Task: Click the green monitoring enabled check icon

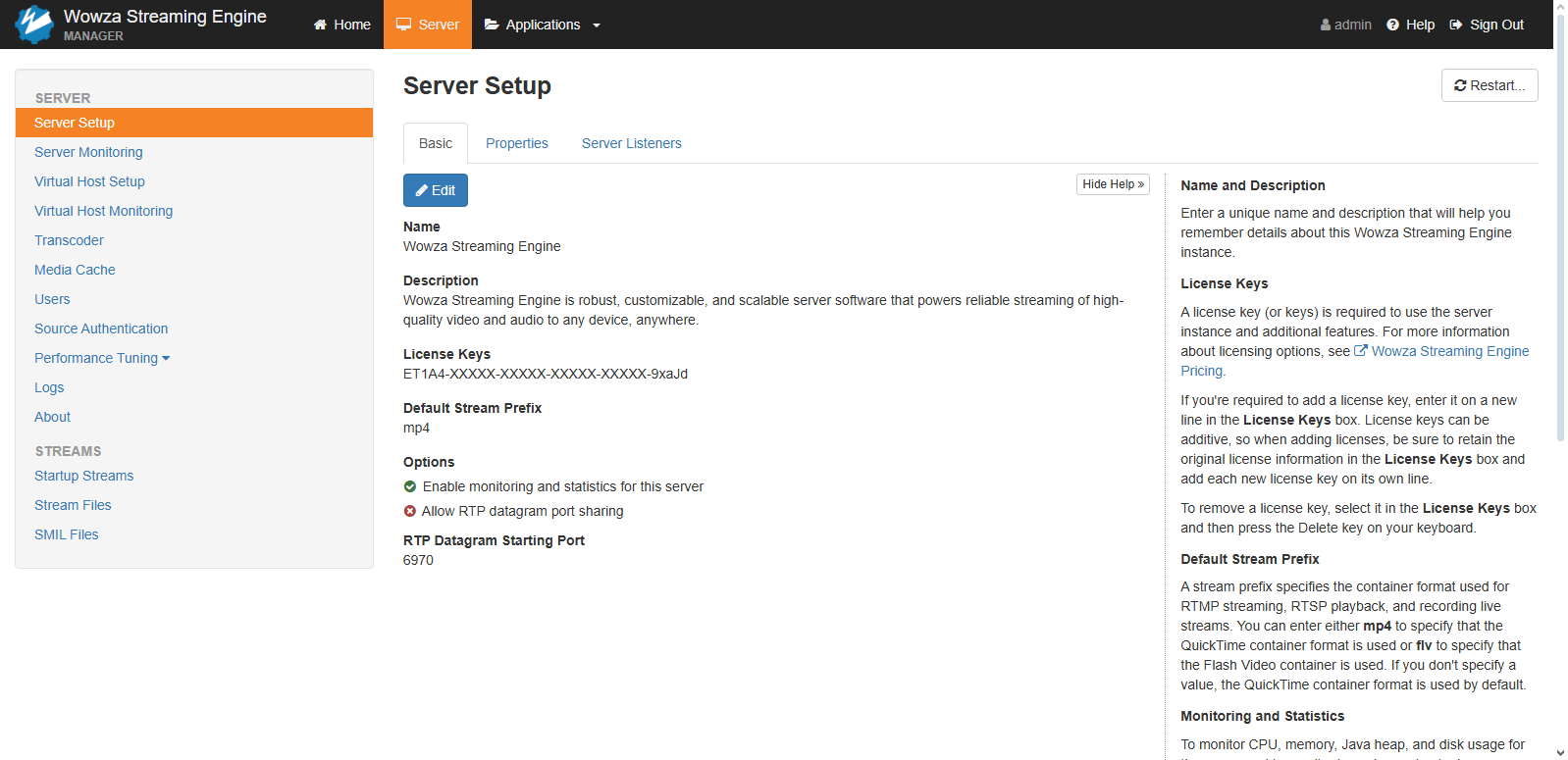Action: click(x=410, y=486)
